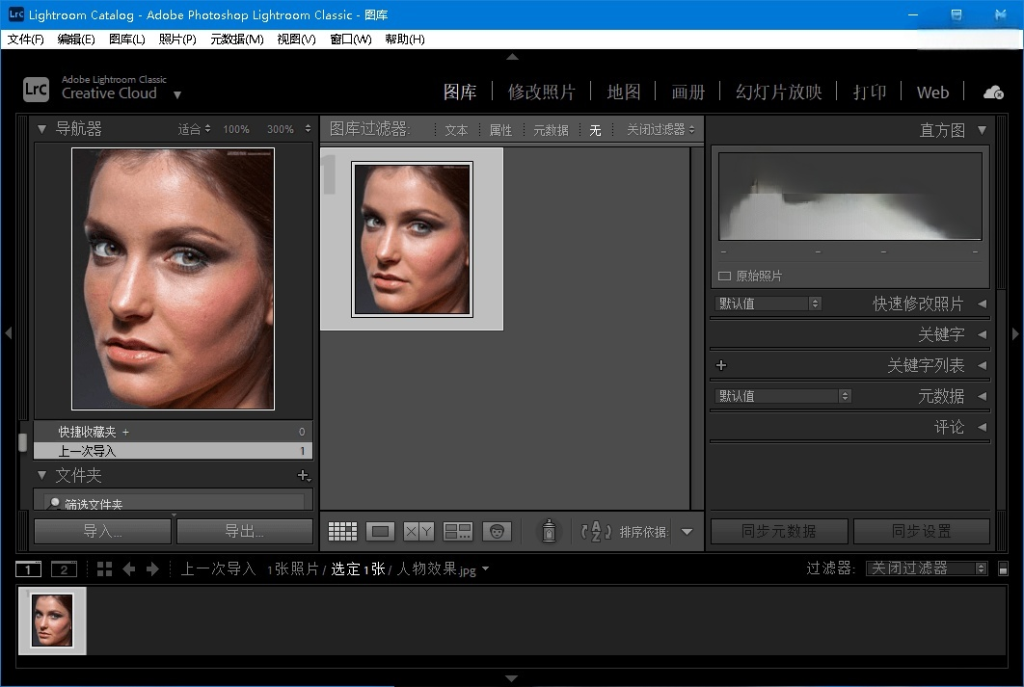Open the 元数据 menu in menu bar

236,39
